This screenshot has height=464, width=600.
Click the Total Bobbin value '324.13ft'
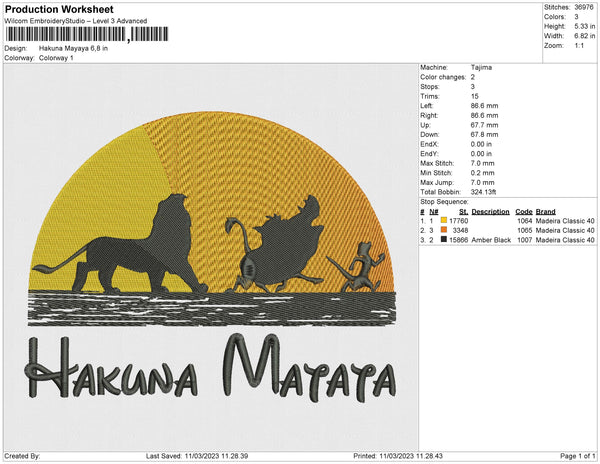tap(483, 192)
